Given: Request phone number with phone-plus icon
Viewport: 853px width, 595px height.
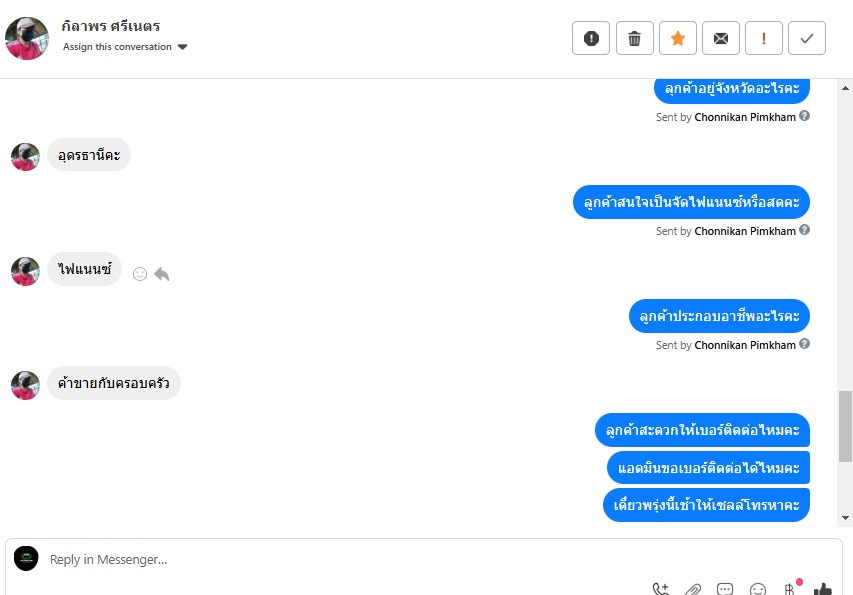Looking at the screenshot, I should click(x=660, y=589).
